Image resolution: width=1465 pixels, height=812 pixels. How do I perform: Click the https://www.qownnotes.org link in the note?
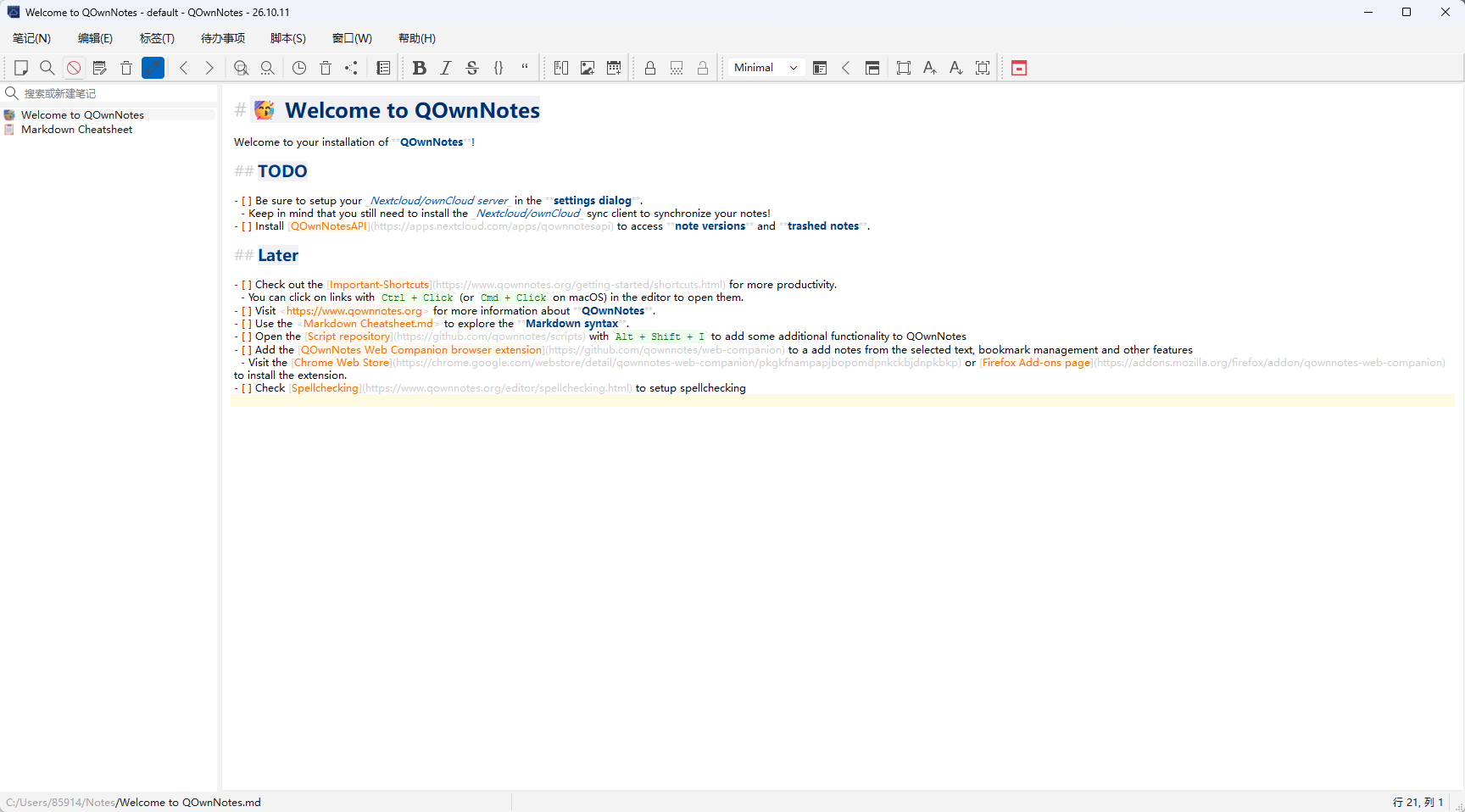(354, 311)
